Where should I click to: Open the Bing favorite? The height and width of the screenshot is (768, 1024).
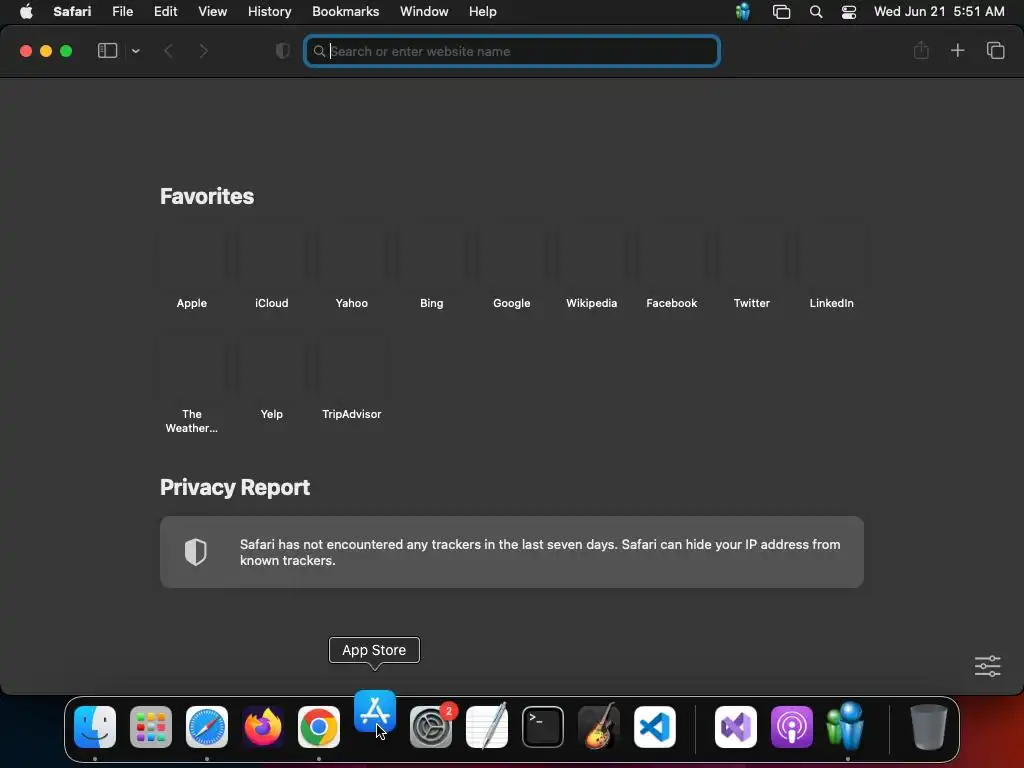tap(432, 266)
